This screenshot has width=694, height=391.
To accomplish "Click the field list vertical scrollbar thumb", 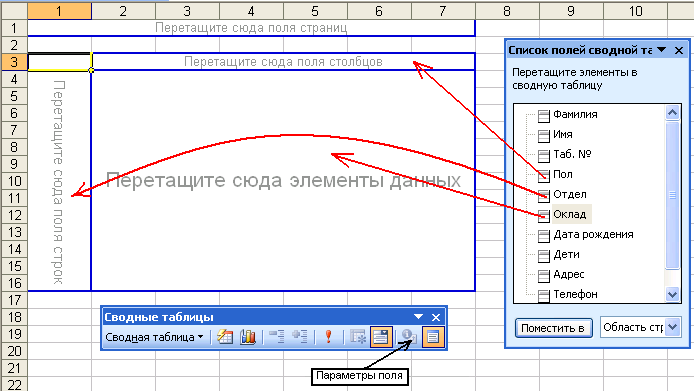I will tap(672, 195).
